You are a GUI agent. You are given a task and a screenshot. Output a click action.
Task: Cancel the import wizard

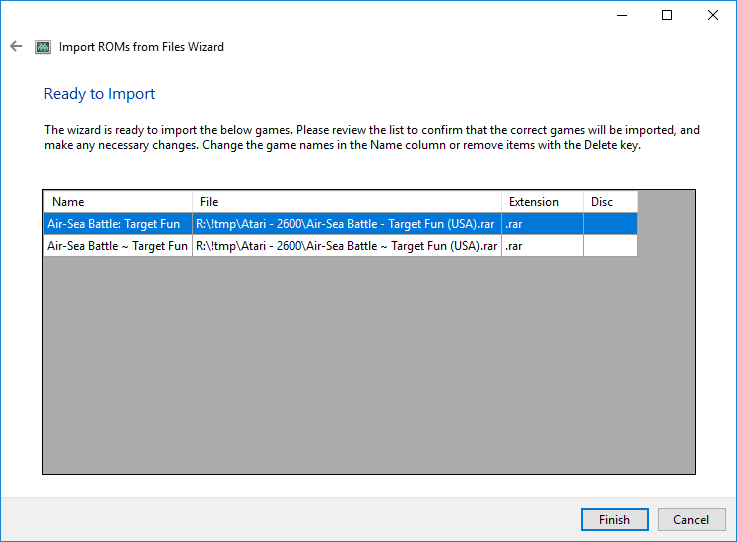[691, 519]
